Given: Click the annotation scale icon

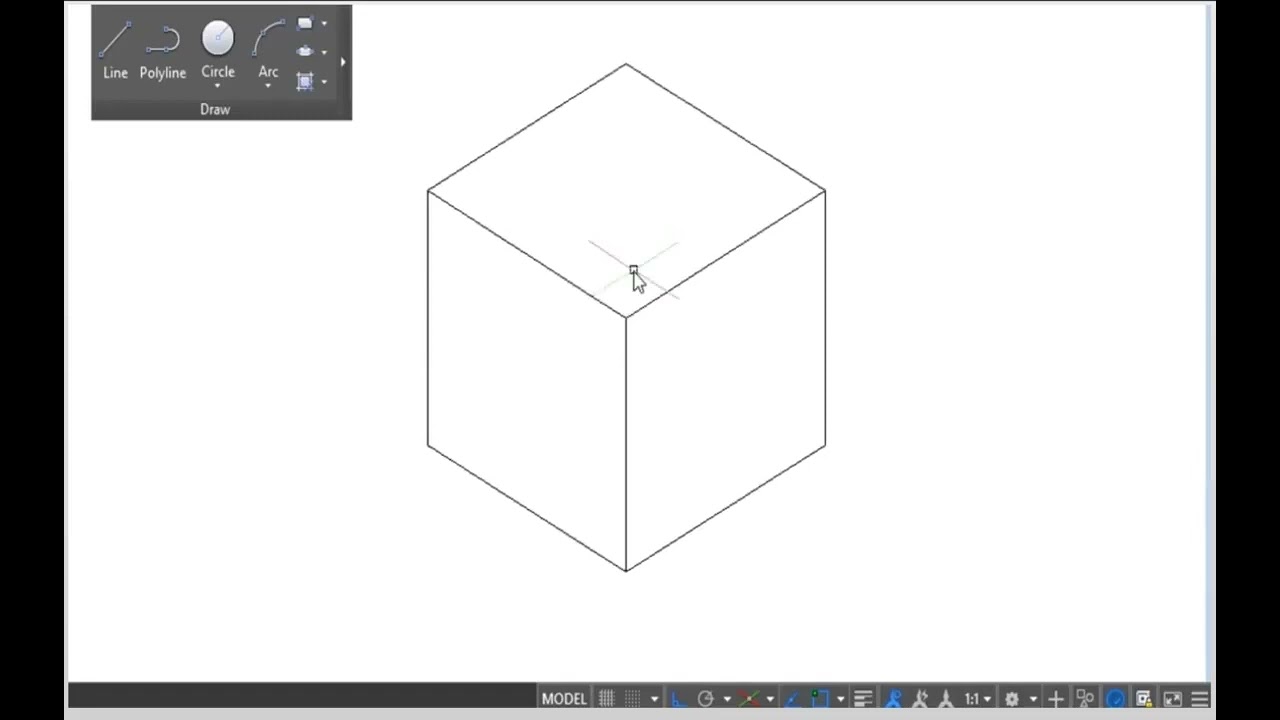Looking at the screenshot, I should pos(946,699).
